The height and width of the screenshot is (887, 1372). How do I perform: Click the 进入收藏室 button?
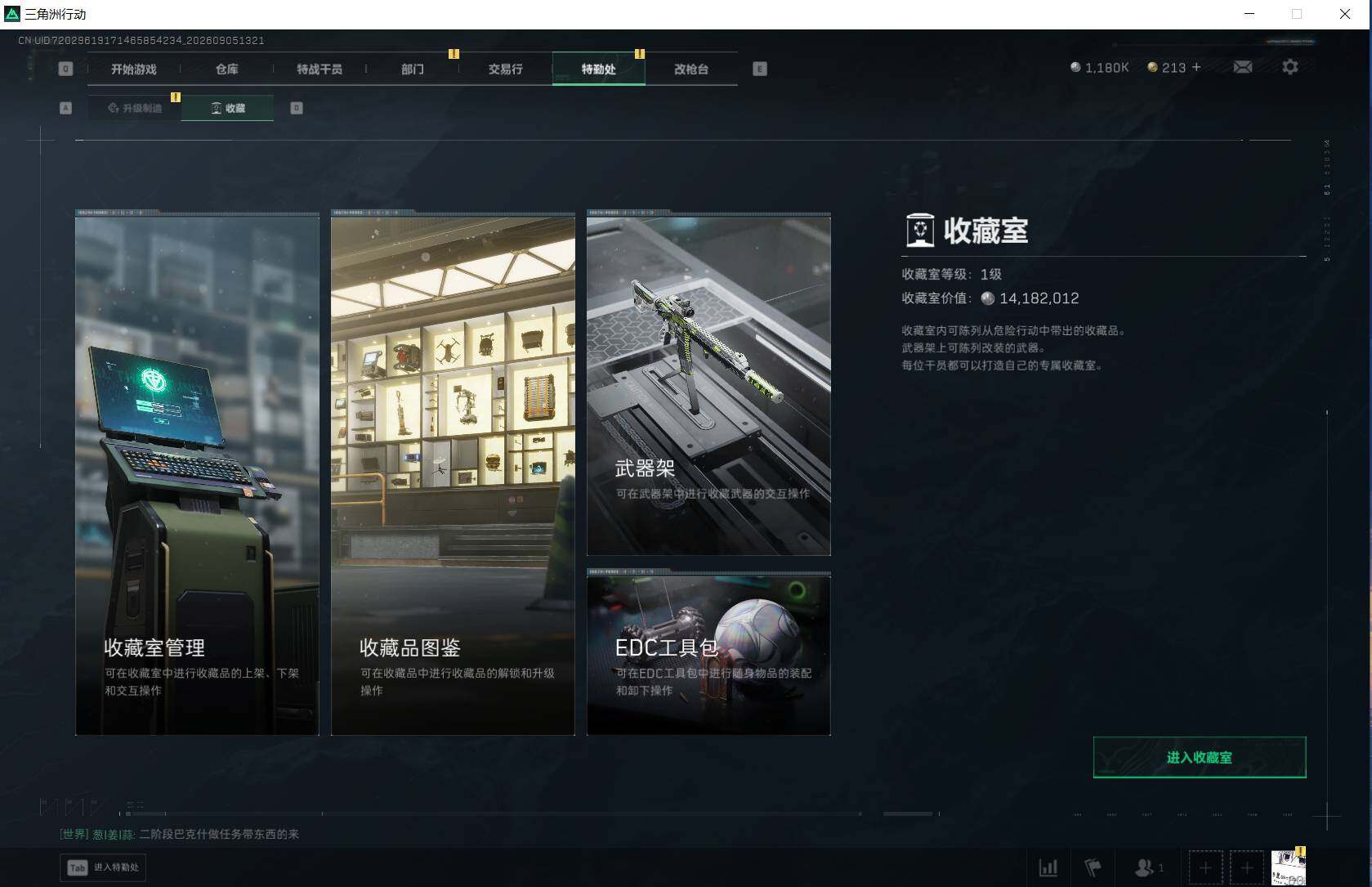(1200, 758)
